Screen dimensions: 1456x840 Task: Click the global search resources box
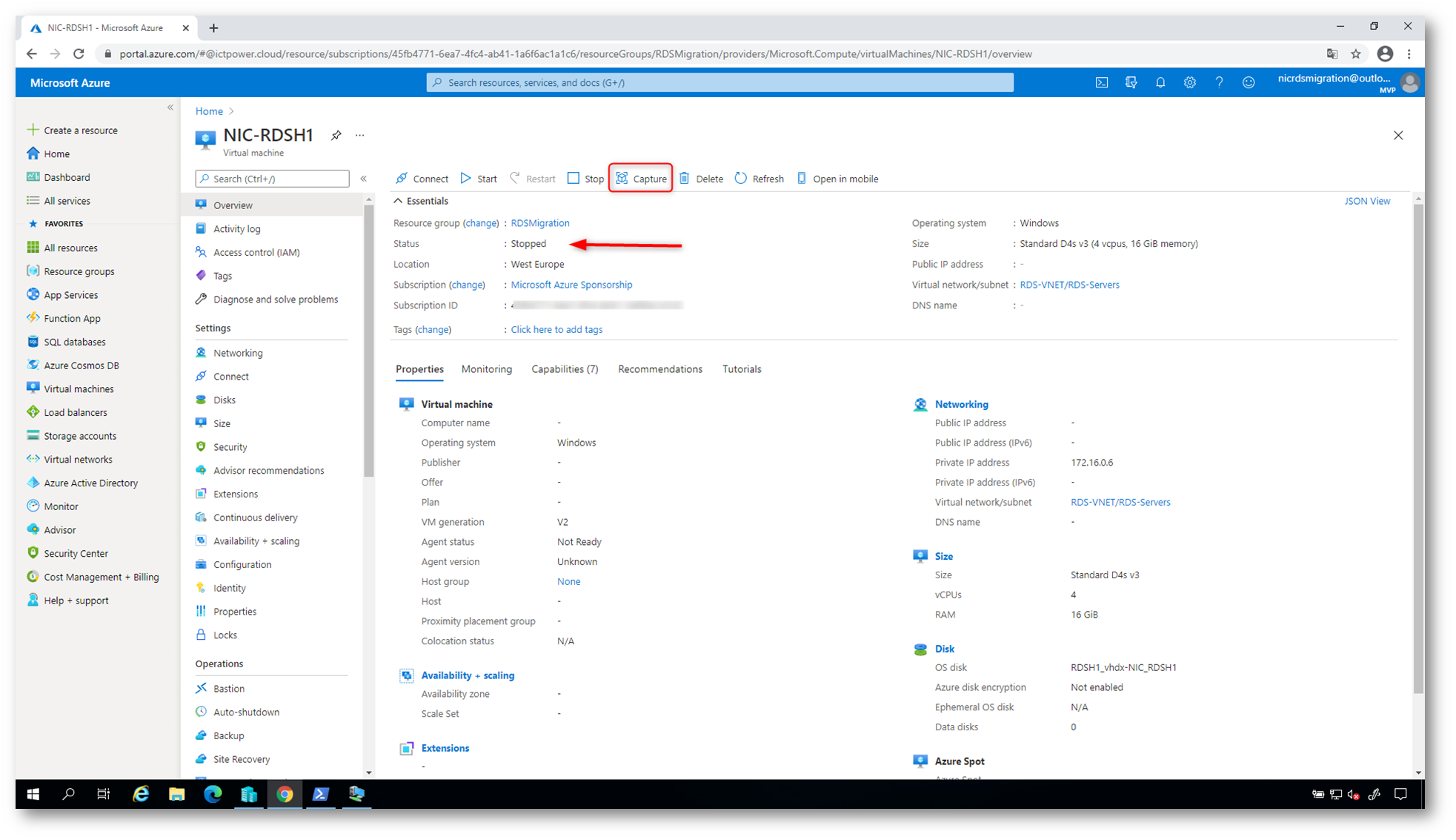719,82
